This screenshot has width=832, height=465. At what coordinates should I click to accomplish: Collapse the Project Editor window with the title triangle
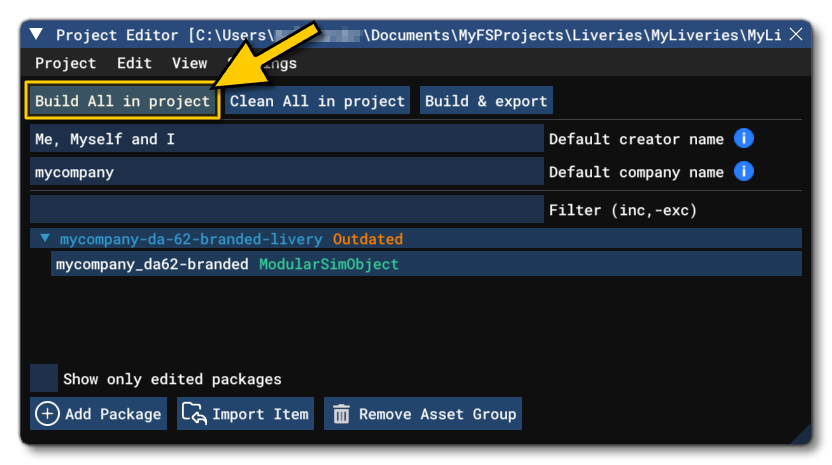click(x=37, y=35)
